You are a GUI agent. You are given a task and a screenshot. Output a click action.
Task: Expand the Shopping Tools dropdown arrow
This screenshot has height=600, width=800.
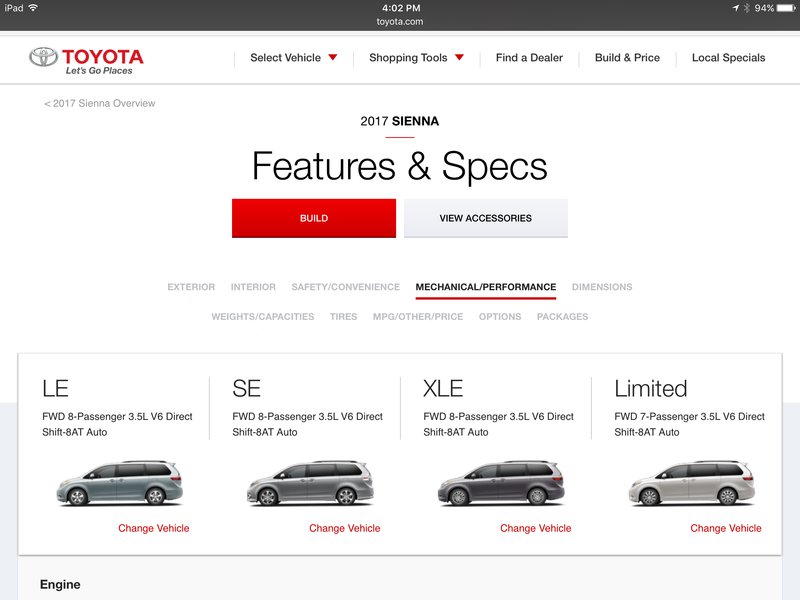tap(459, 58)
